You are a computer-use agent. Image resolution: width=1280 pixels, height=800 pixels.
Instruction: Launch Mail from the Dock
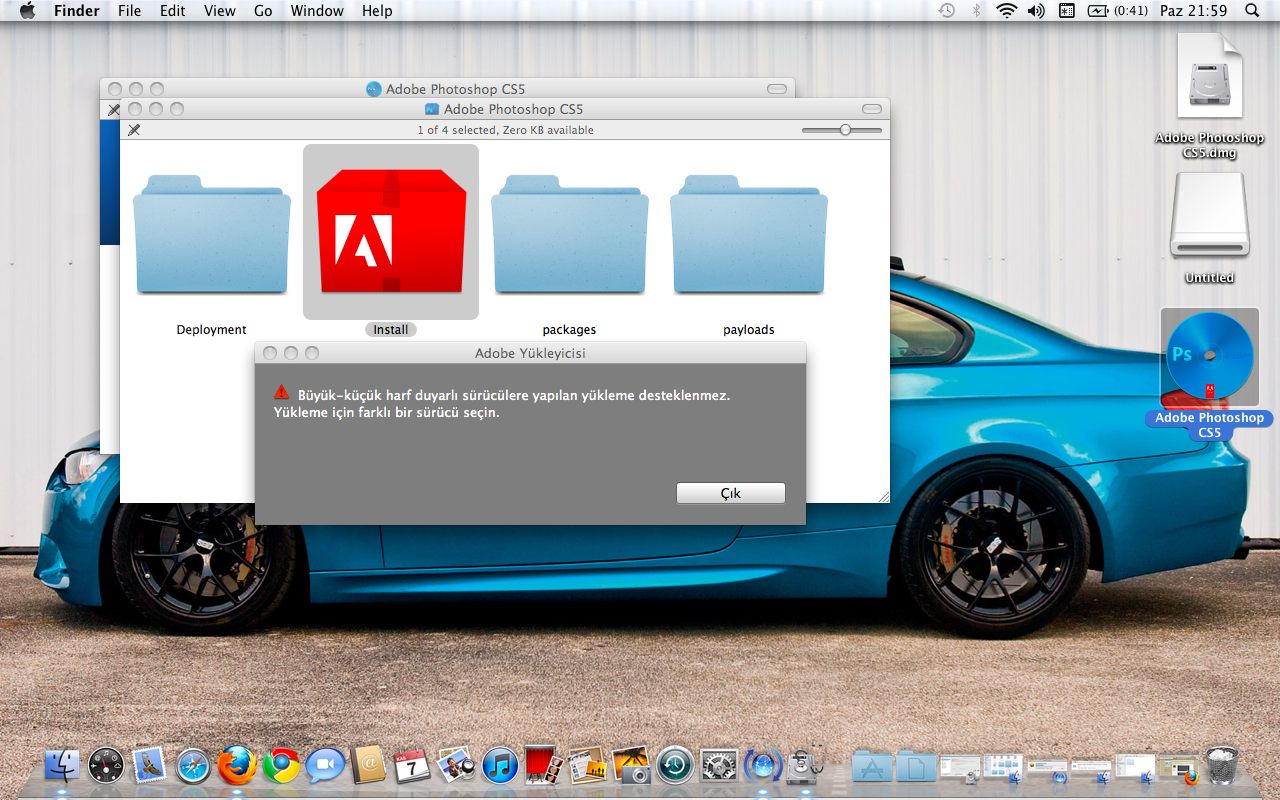point(150,766)
